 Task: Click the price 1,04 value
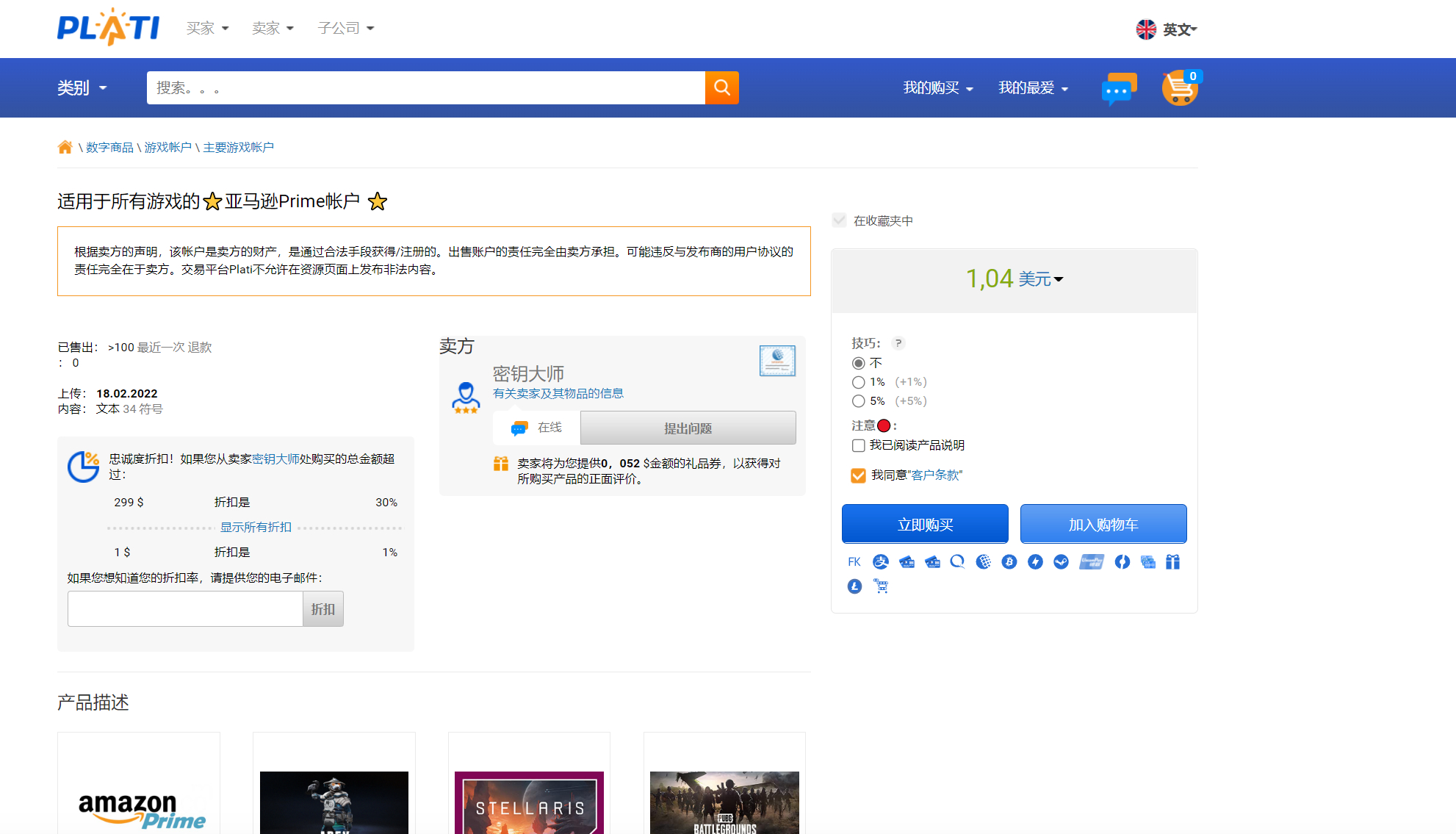pyautogui.click(x=989, y=278)
